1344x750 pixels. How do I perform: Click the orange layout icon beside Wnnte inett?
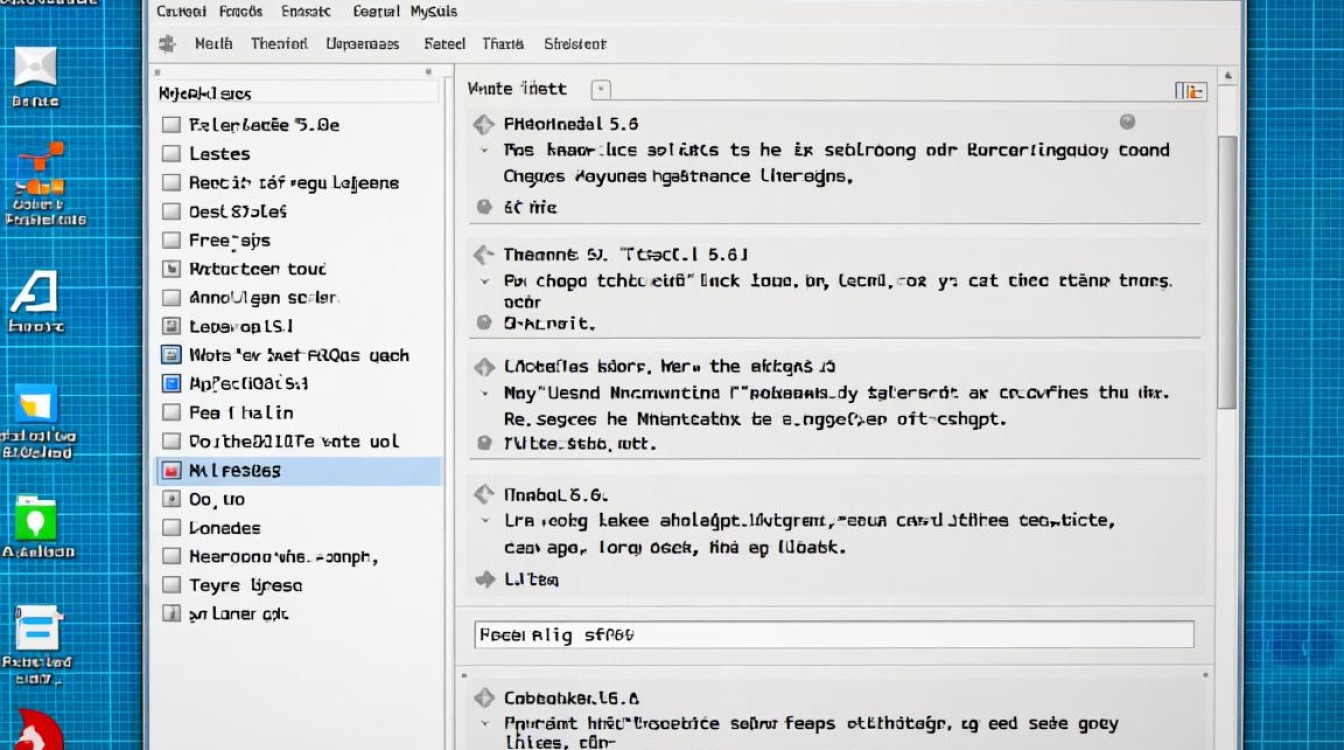point(1190,91)
